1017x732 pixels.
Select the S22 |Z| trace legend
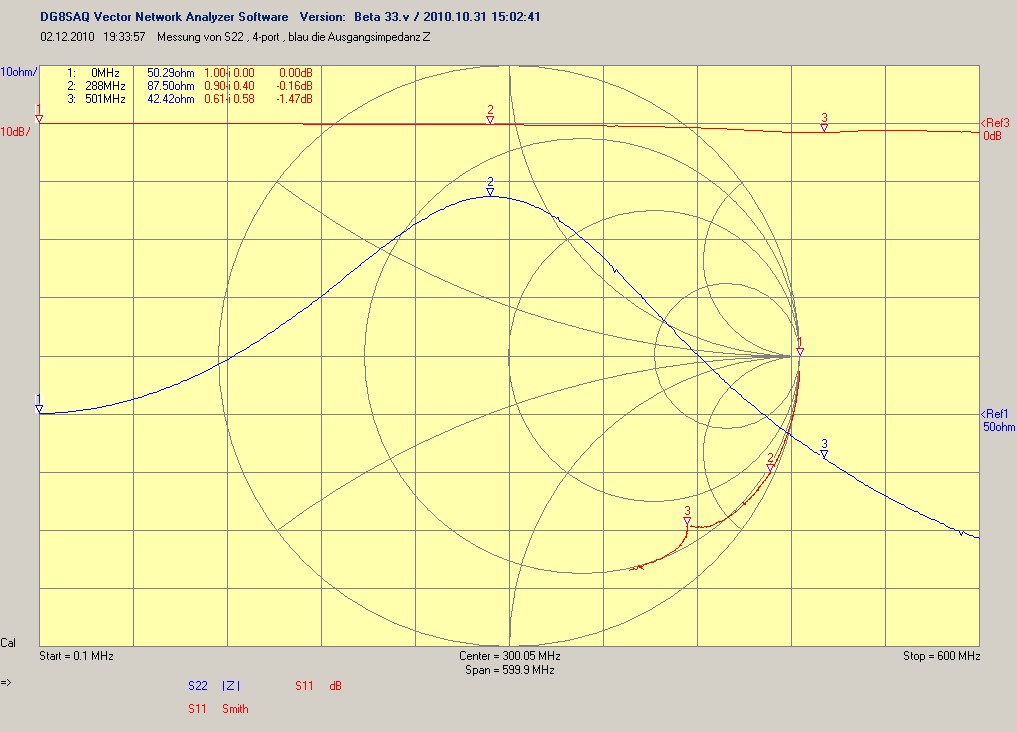tap(214, 686)
